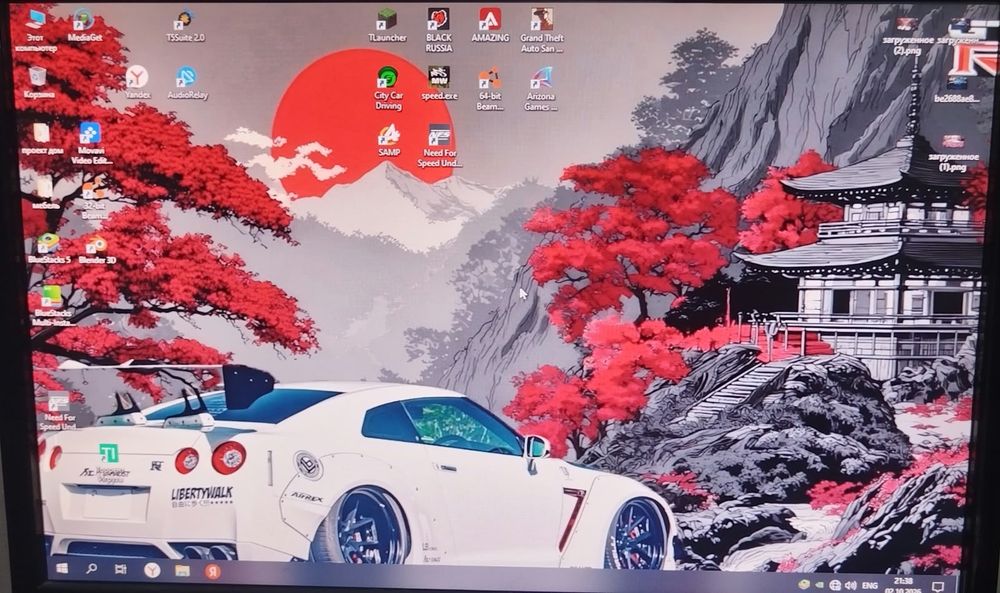
Task: Select the мебель file icon
Action: [x=45, y=194]
